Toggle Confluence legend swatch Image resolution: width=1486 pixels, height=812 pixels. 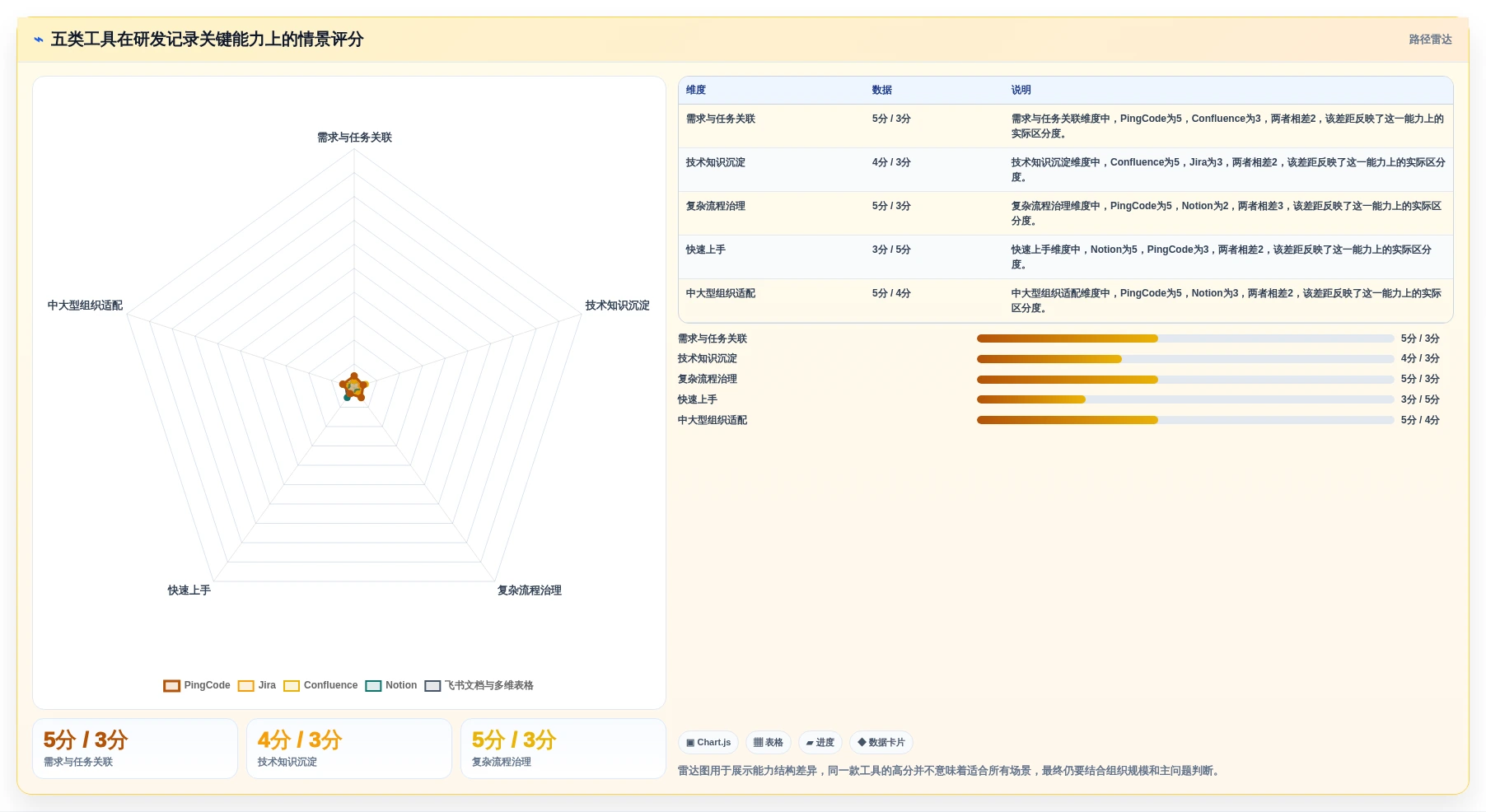click(292, 686)
